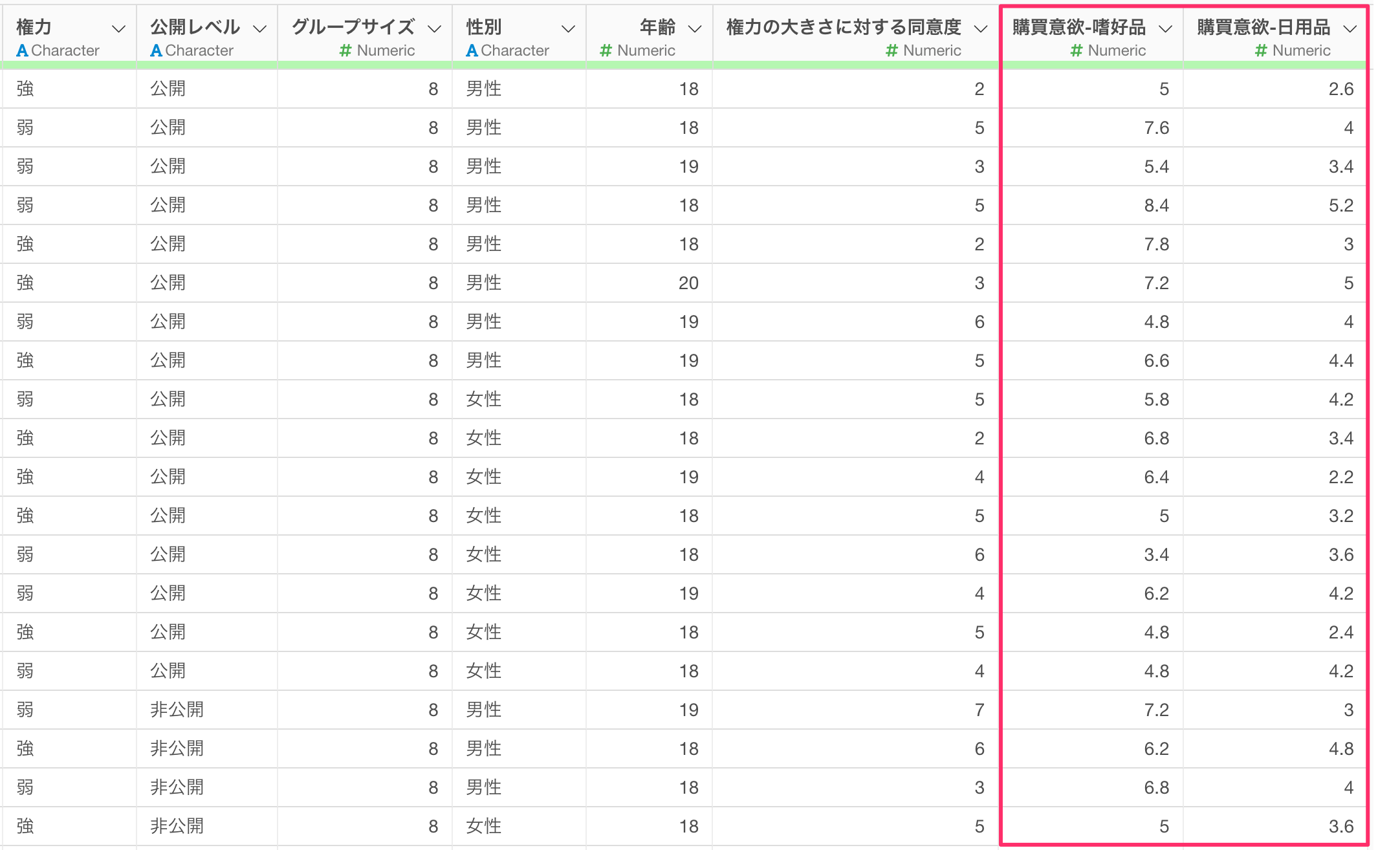Click the 7.8 value in 購買意欲-嗜好品
This screenshot has width=1400, height=850.
point(1156,245)
